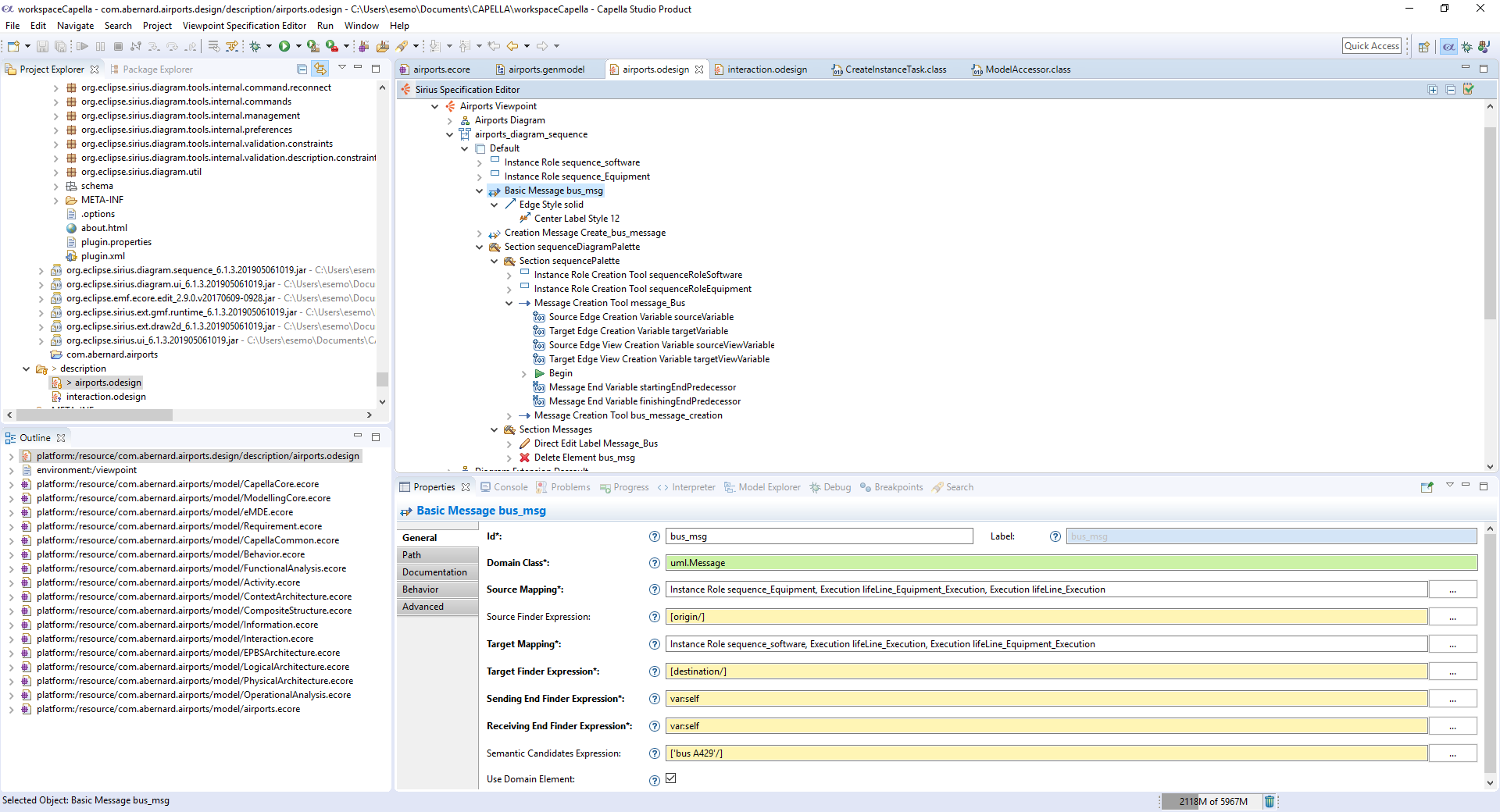This screenshot has height=812, width=1500.
Task: Click browse button for Semantic Candidates Expression
Action: point(1452,753)
